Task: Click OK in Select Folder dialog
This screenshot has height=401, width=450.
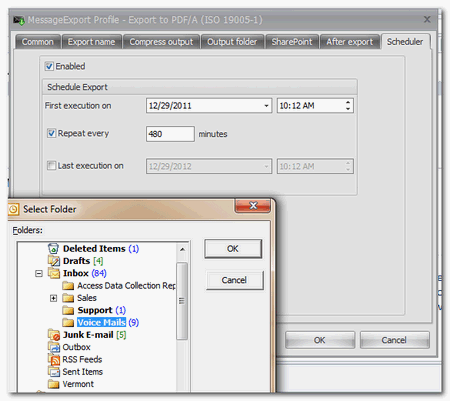Action: 233,249
